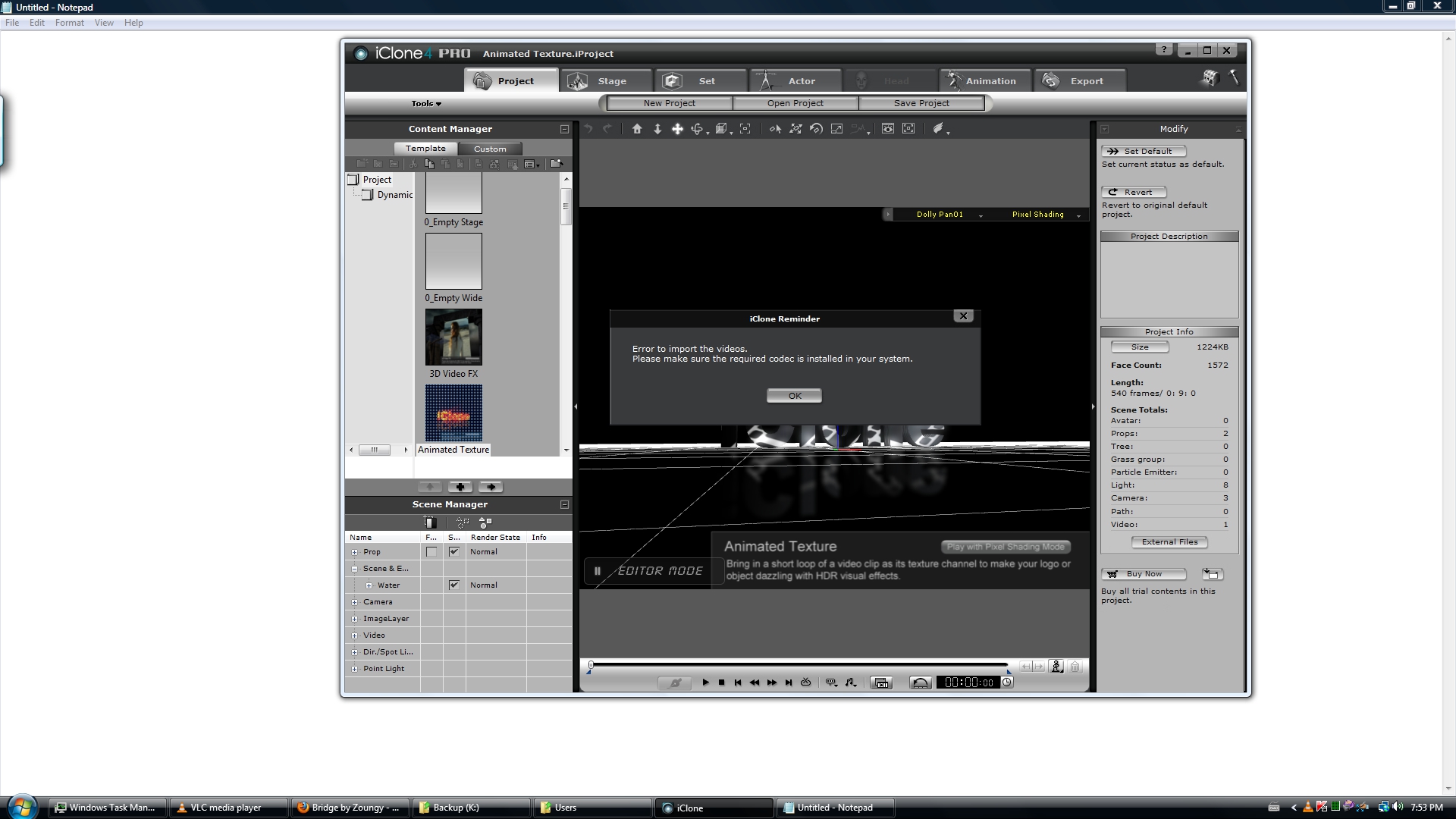1456x819 pixels.
Task: Click the Animated Texture project thumbnail
Action: click(x=453, y=413)
